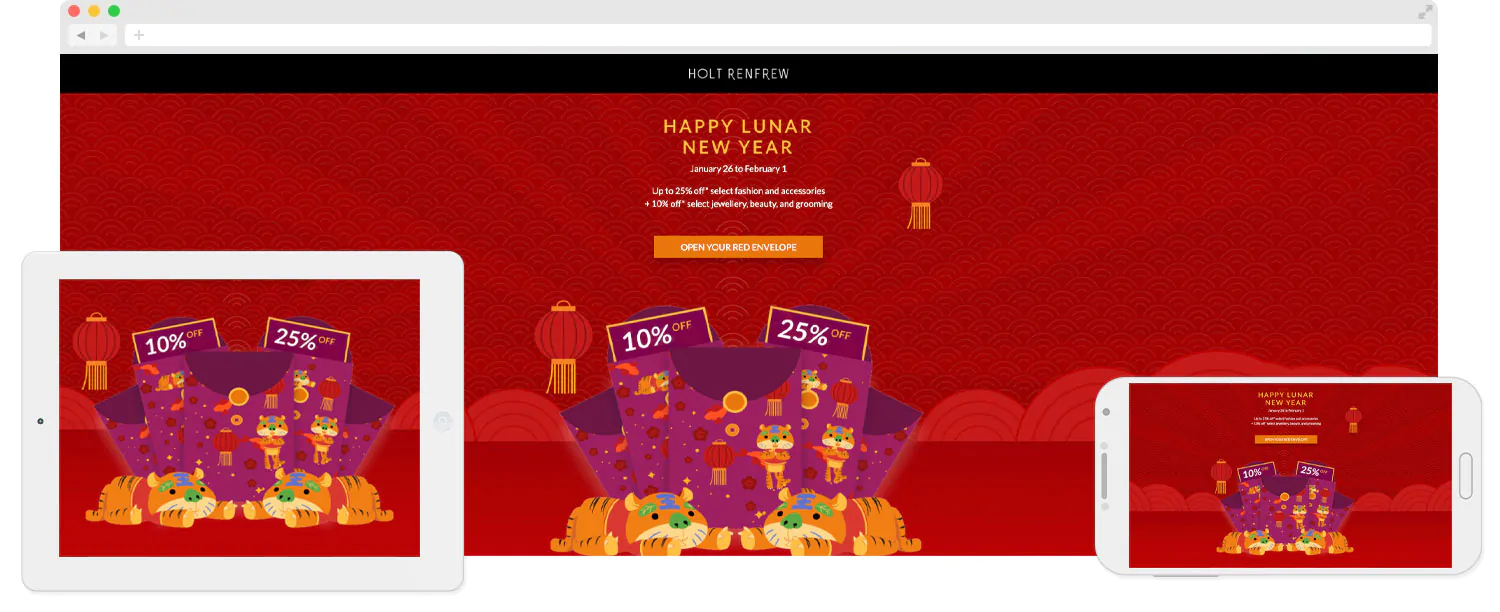Viewport: 1500px width, 612px height.
Task: Click Open Your Red Envelope button in browser
Action: tap(738, 247)
